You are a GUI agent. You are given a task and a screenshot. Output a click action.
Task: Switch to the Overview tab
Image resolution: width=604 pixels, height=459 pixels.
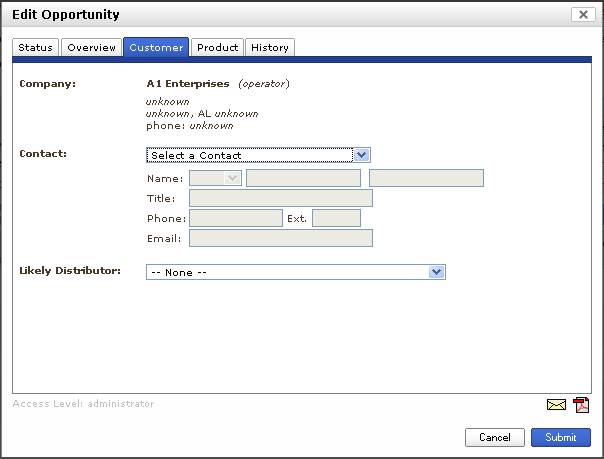(92, 47)
